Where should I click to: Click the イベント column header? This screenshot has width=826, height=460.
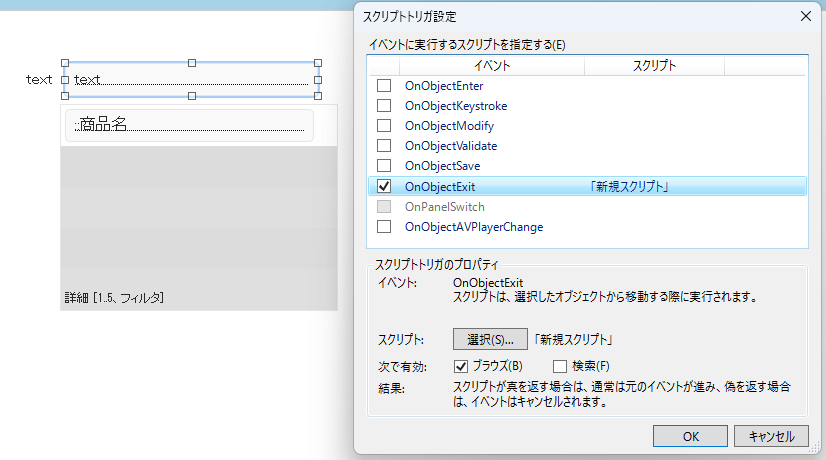(x=491, y=66)
